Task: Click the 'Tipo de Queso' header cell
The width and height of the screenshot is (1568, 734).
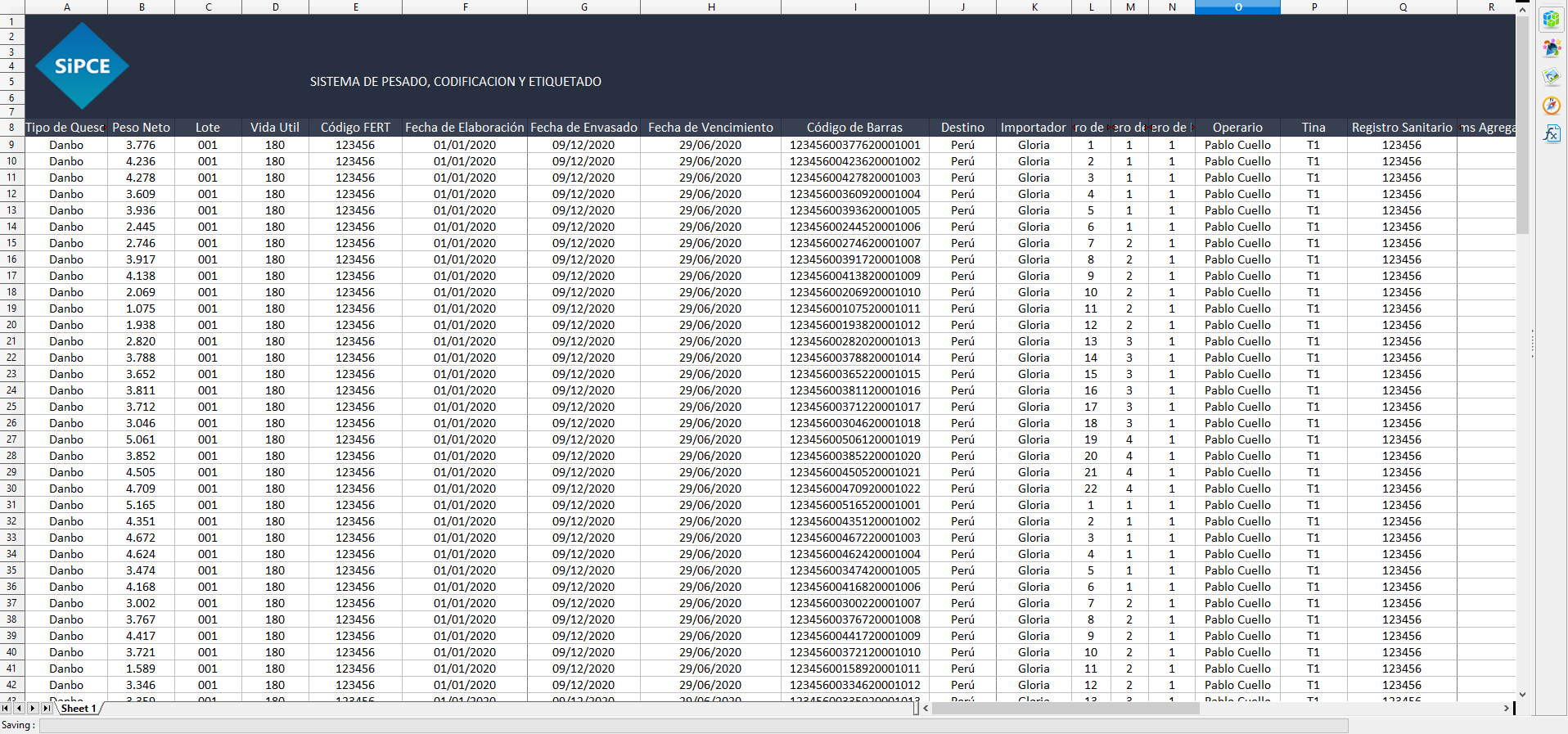Action: coord(66,128)
